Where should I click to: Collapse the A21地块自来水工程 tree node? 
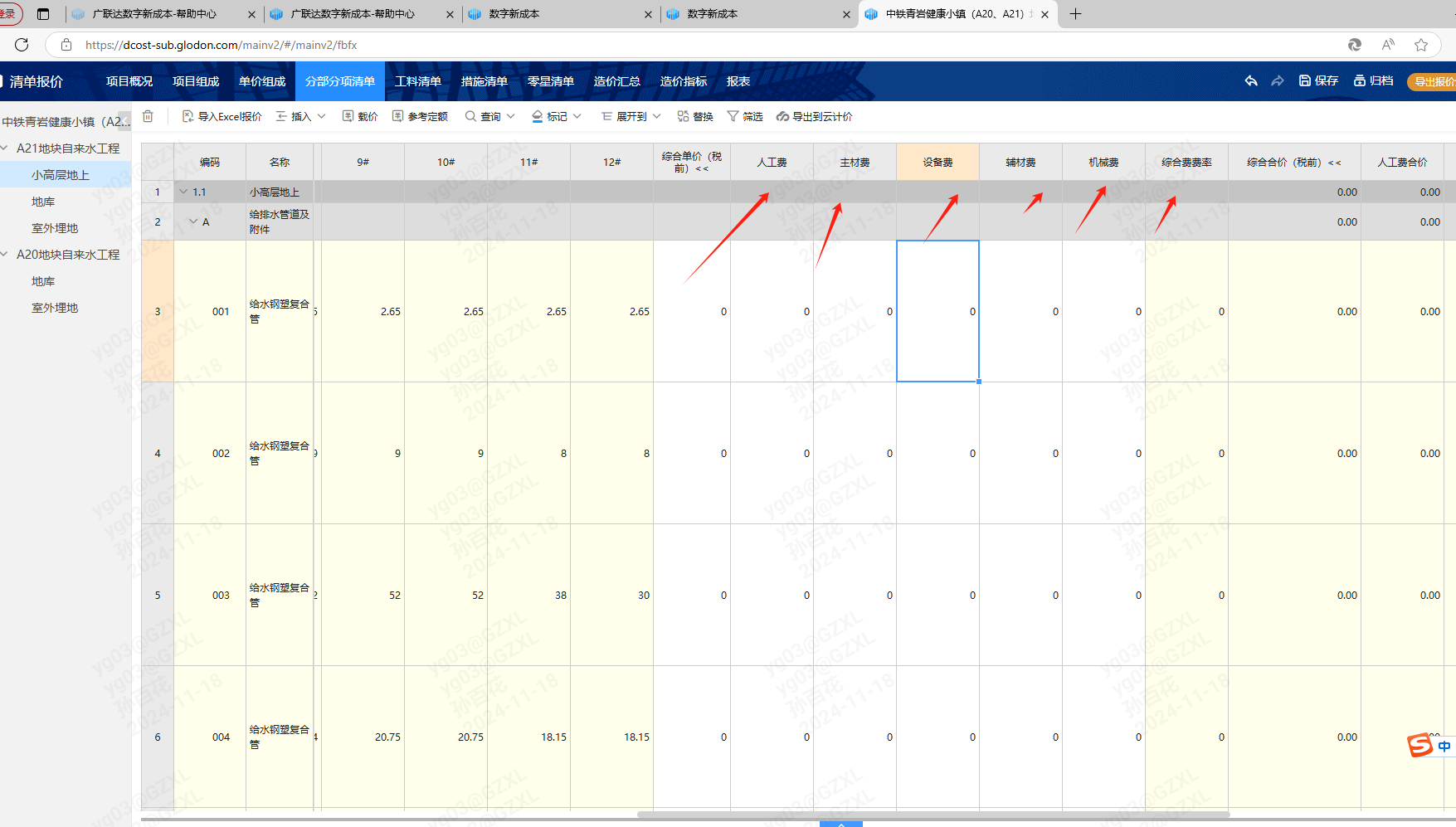pyautogui.click(x=5, y=148)
